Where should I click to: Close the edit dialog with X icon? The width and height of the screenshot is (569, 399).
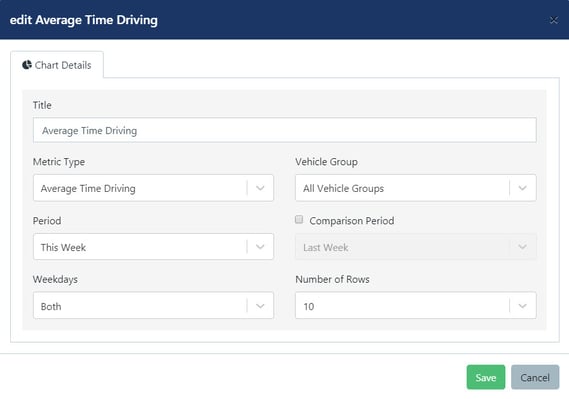(553, 20)
